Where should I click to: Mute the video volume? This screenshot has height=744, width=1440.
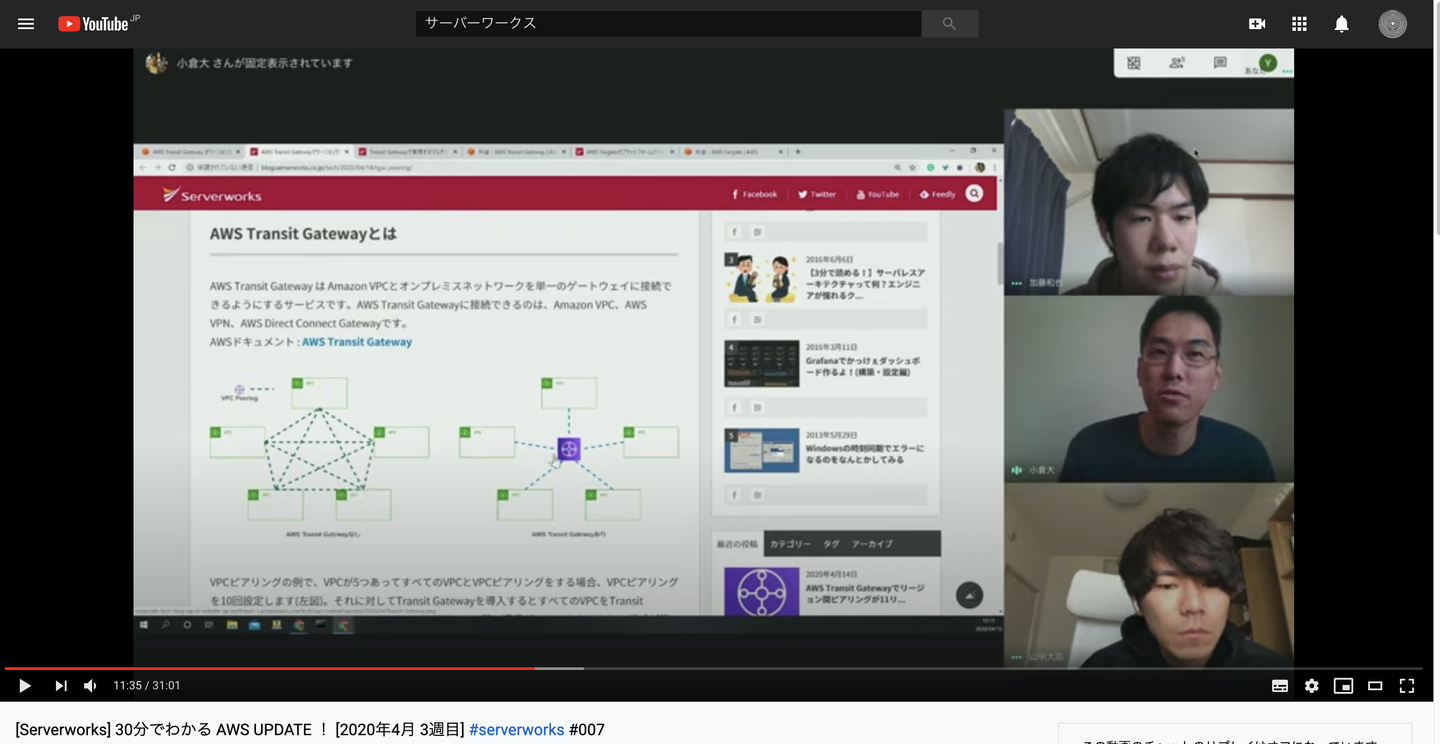pyautogui.click(x=91, y=685)
